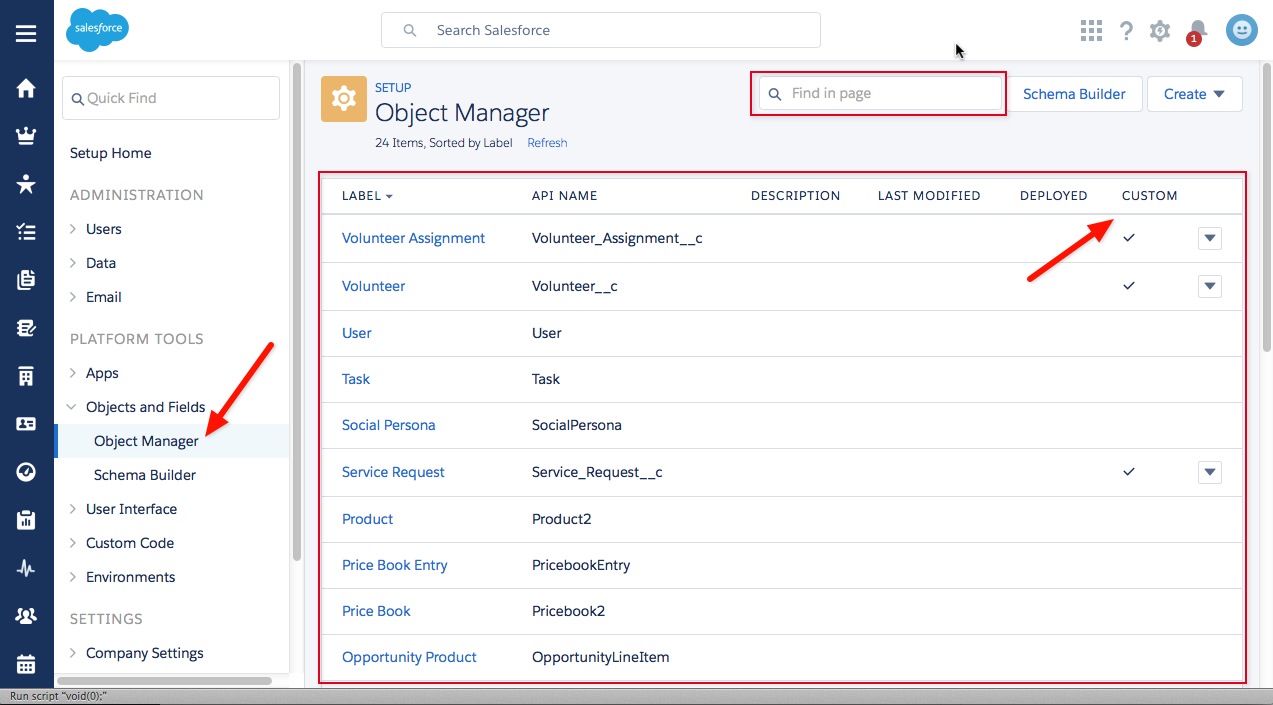Expand the Users section in setup tree
This screenshot has width=1273, height=705.
73,229
